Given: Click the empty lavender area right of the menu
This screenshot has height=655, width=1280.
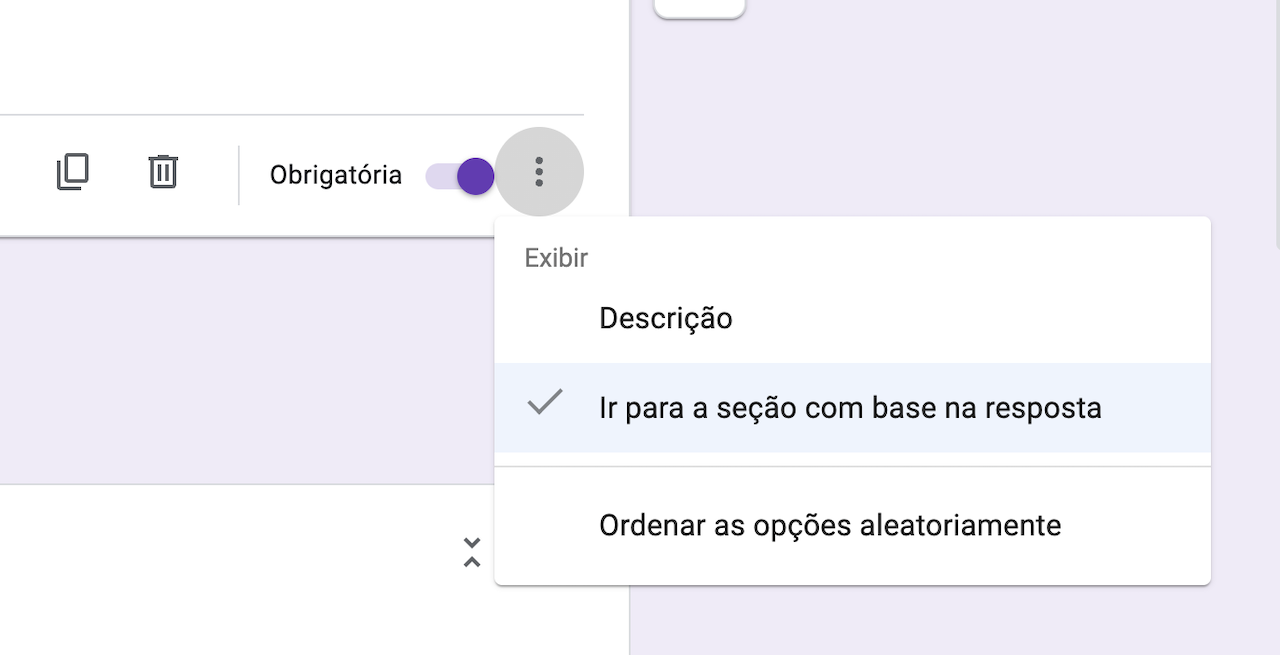Looking at the screenshot, I should tap(1245, 400).
